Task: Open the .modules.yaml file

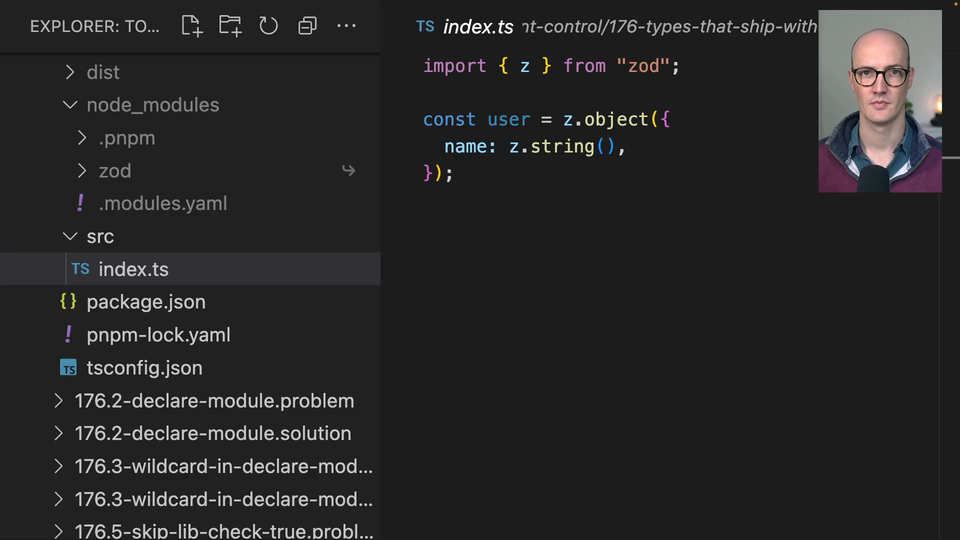Action: [162, 204]
